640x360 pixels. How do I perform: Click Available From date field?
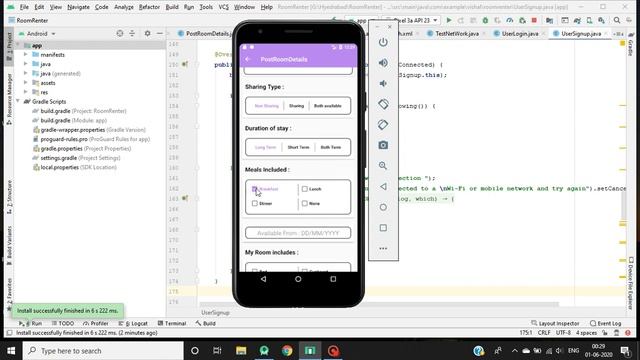[298, 233]
